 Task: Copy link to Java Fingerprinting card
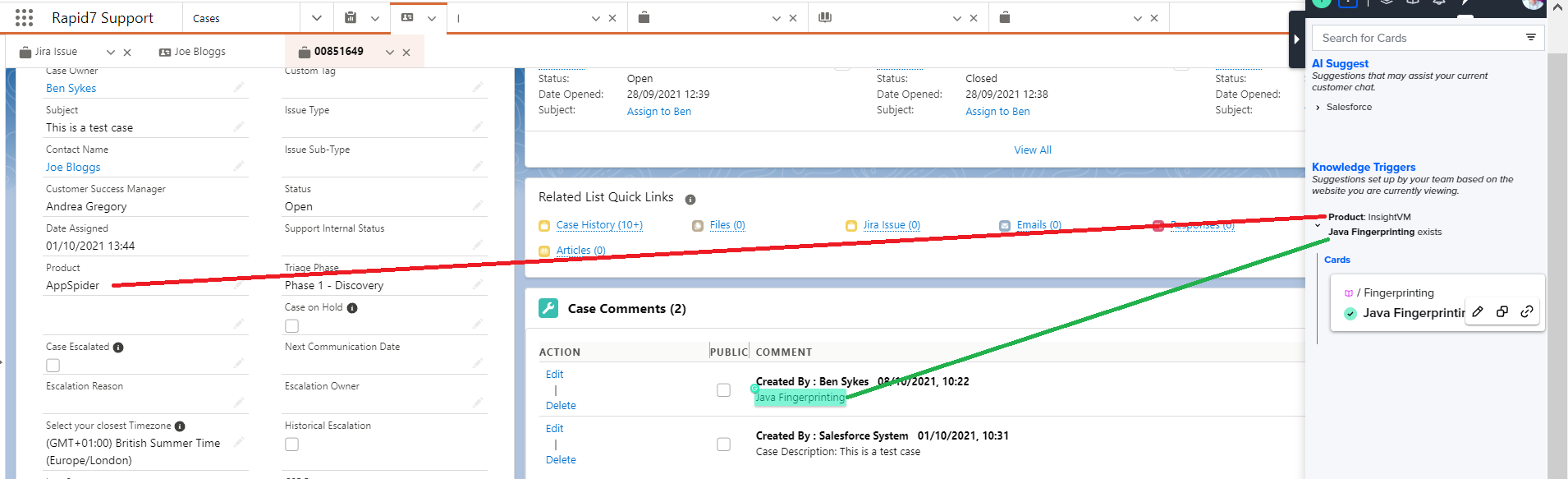pyautogui.click(x=1527, y=311)
